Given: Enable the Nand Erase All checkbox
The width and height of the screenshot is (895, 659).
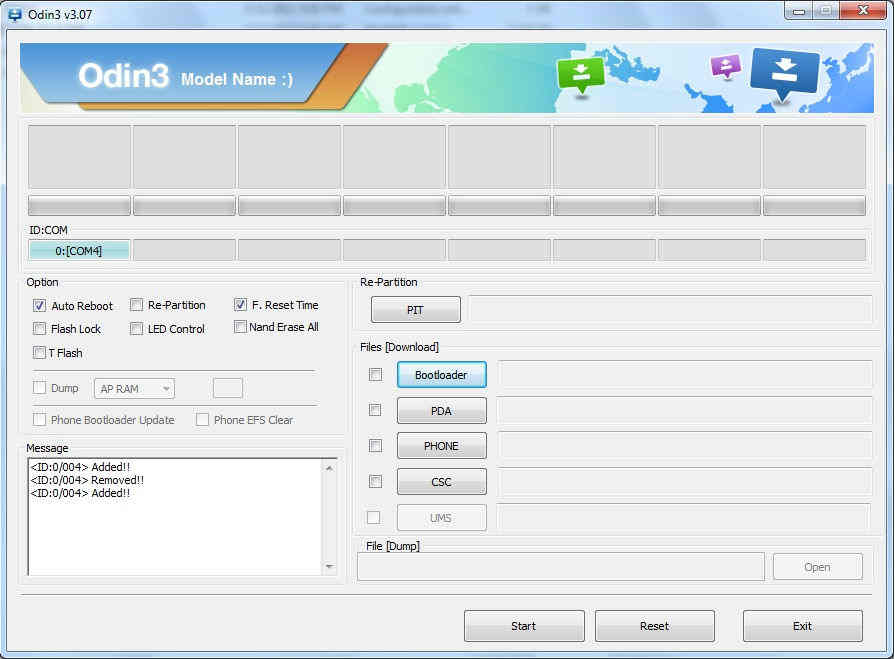Looking at the screenshot, I should tap(240, 327).
